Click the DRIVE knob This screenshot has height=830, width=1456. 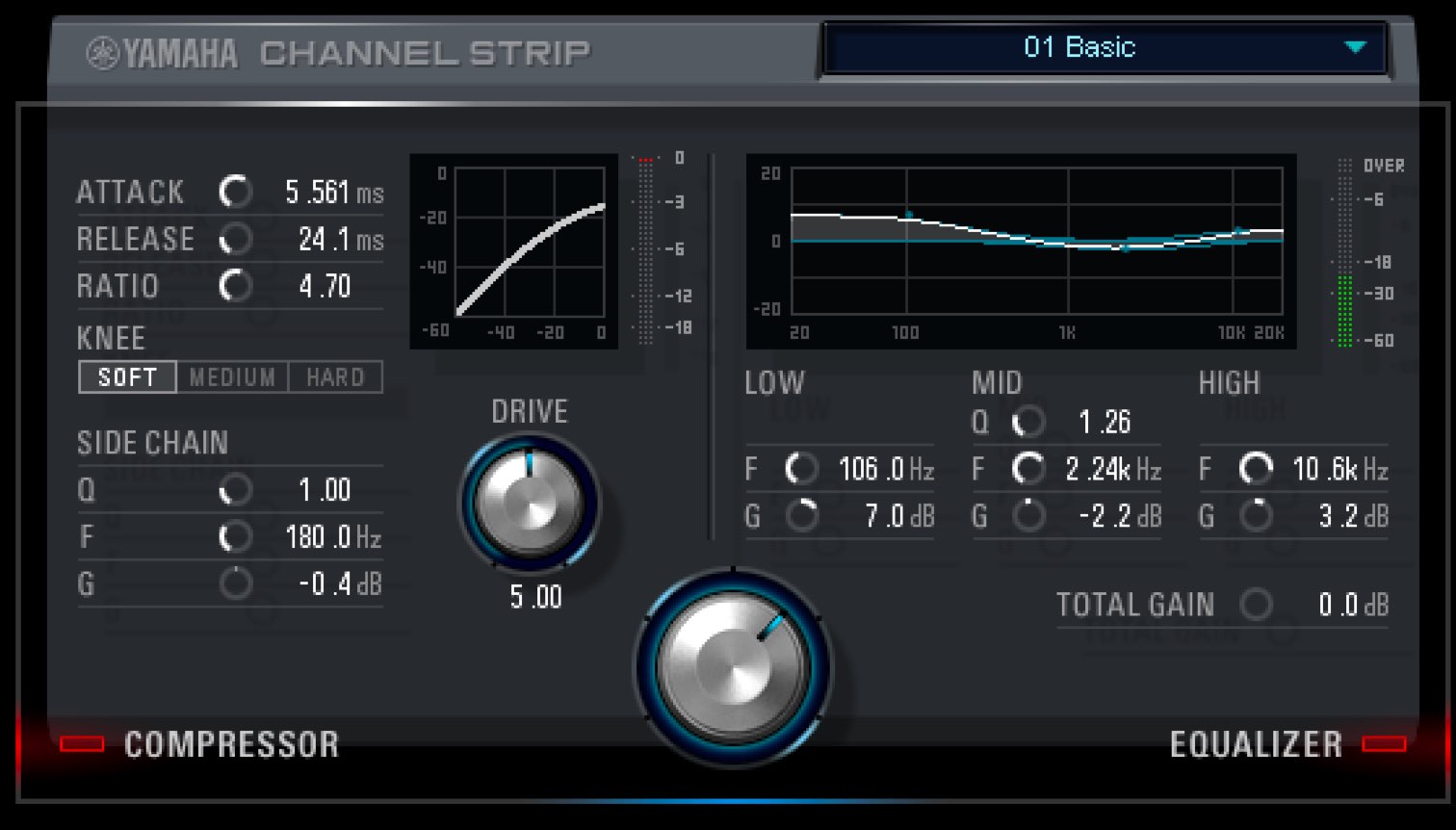pyautogui.click(x=529, y=503)
